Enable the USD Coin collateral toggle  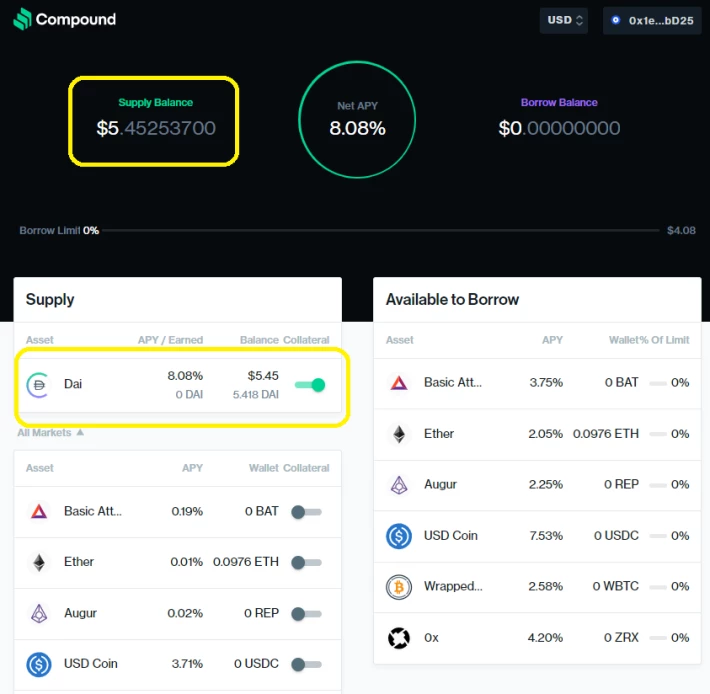tap(307, 665)
